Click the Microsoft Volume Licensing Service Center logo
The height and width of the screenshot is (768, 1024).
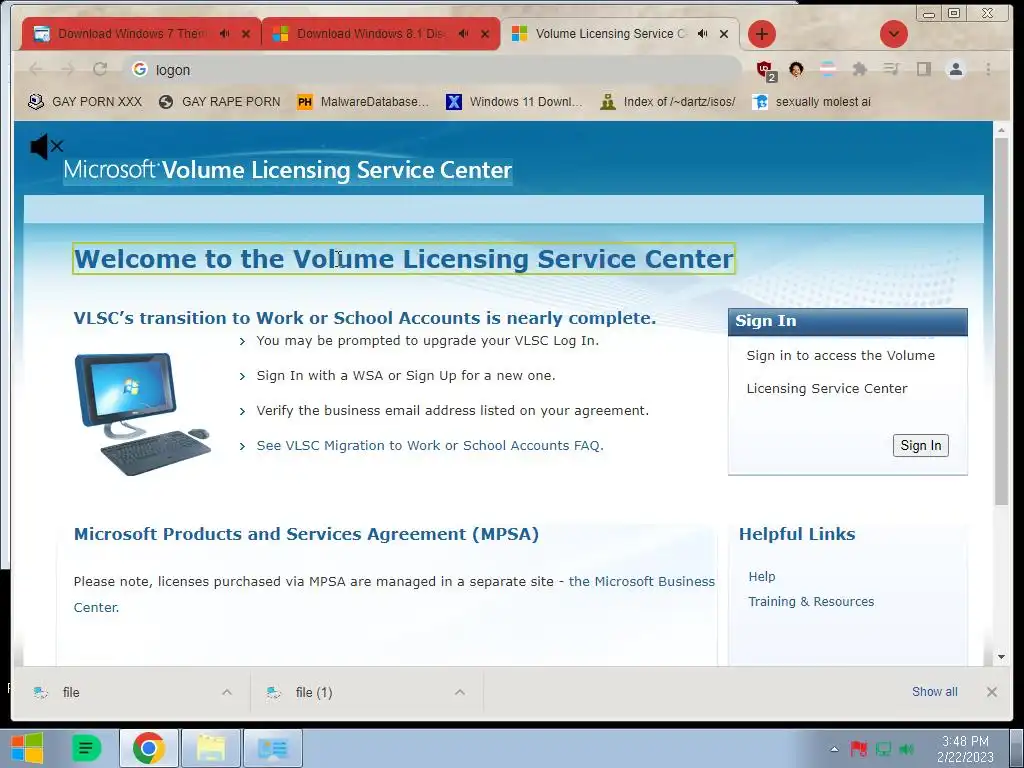click(x=287, y=170)
